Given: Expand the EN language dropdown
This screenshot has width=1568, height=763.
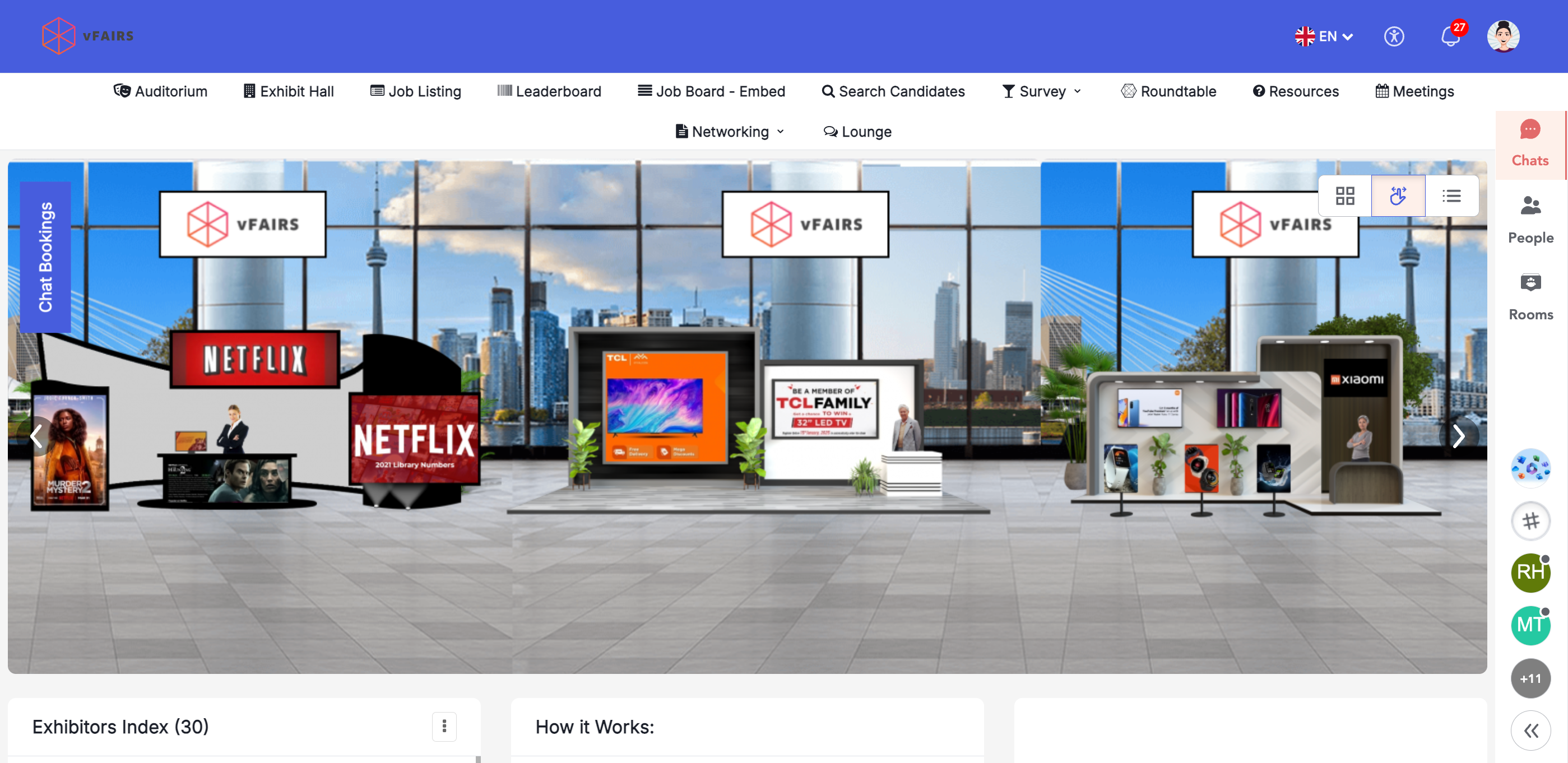Looking at the screenshot, I should click(1325, 36).
